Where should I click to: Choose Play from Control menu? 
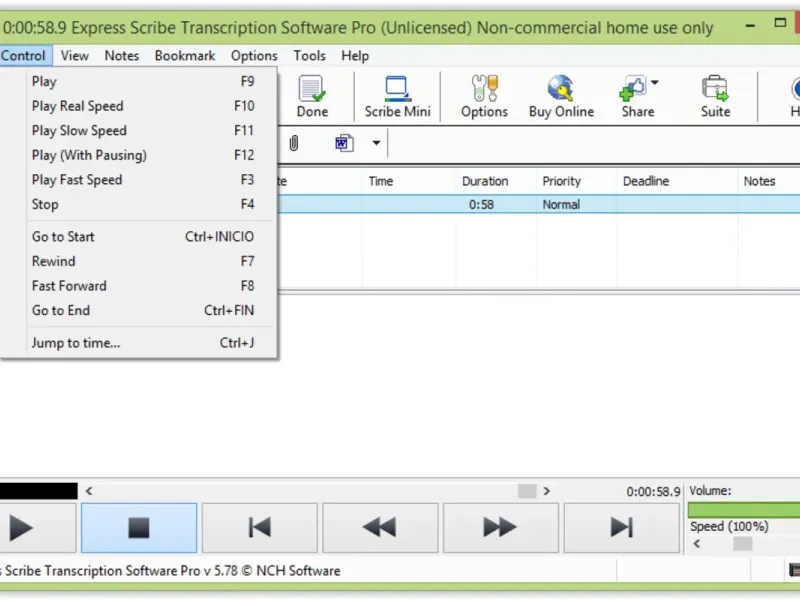(x=142, y=82)
